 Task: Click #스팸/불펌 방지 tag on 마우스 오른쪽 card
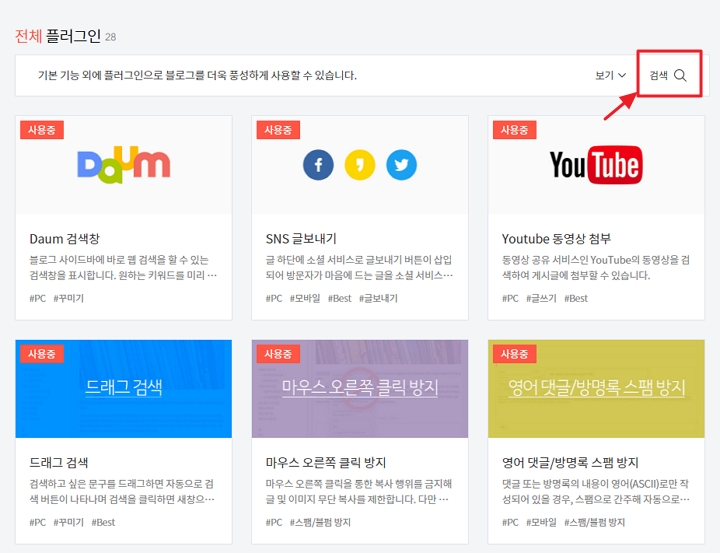(320, 522)
